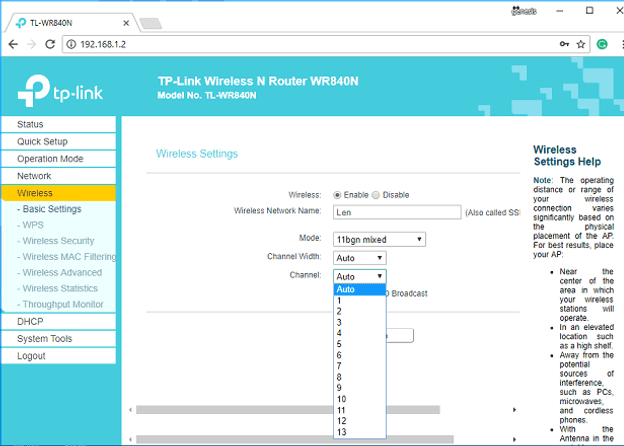The width and height of the screenshot is (624, 446).
Task: Open the DHCP menu
Action: [58, 321]
